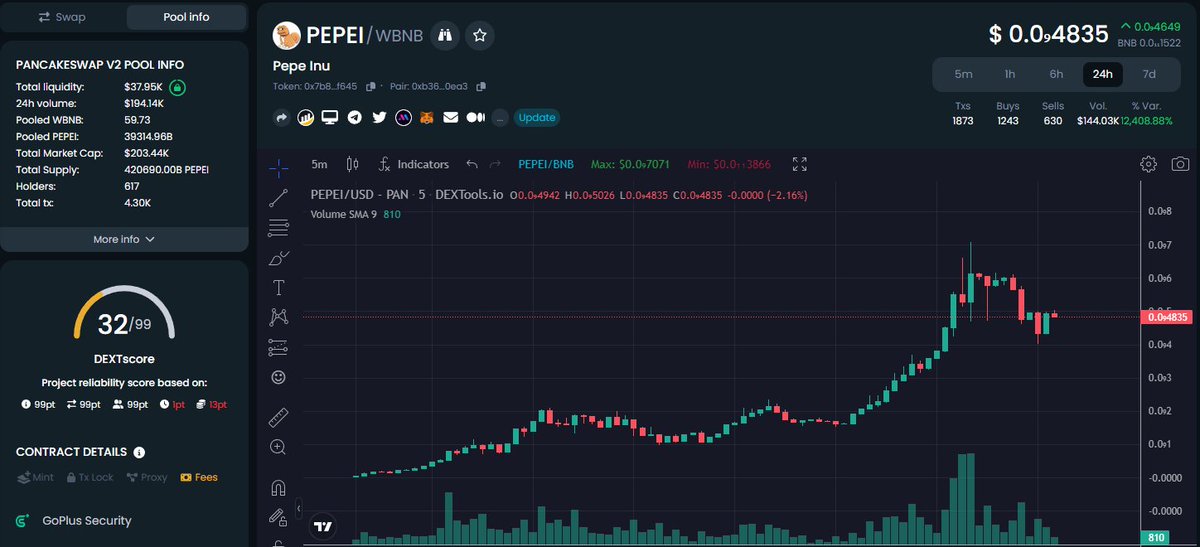
Task: Select the 6h stats timeframe
Action: pyautogui.click(x=1056, y=74)
